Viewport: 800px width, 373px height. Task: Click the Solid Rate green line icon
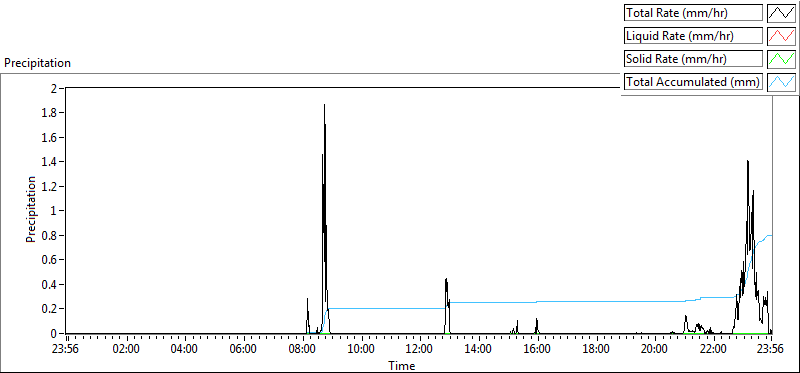click(x=781, y=59)
